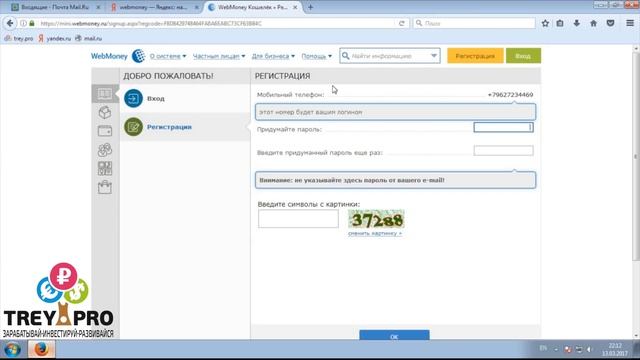640x360 pixels.
Task: Open the QR grid icon in sidebar
Action: [104, 168]
